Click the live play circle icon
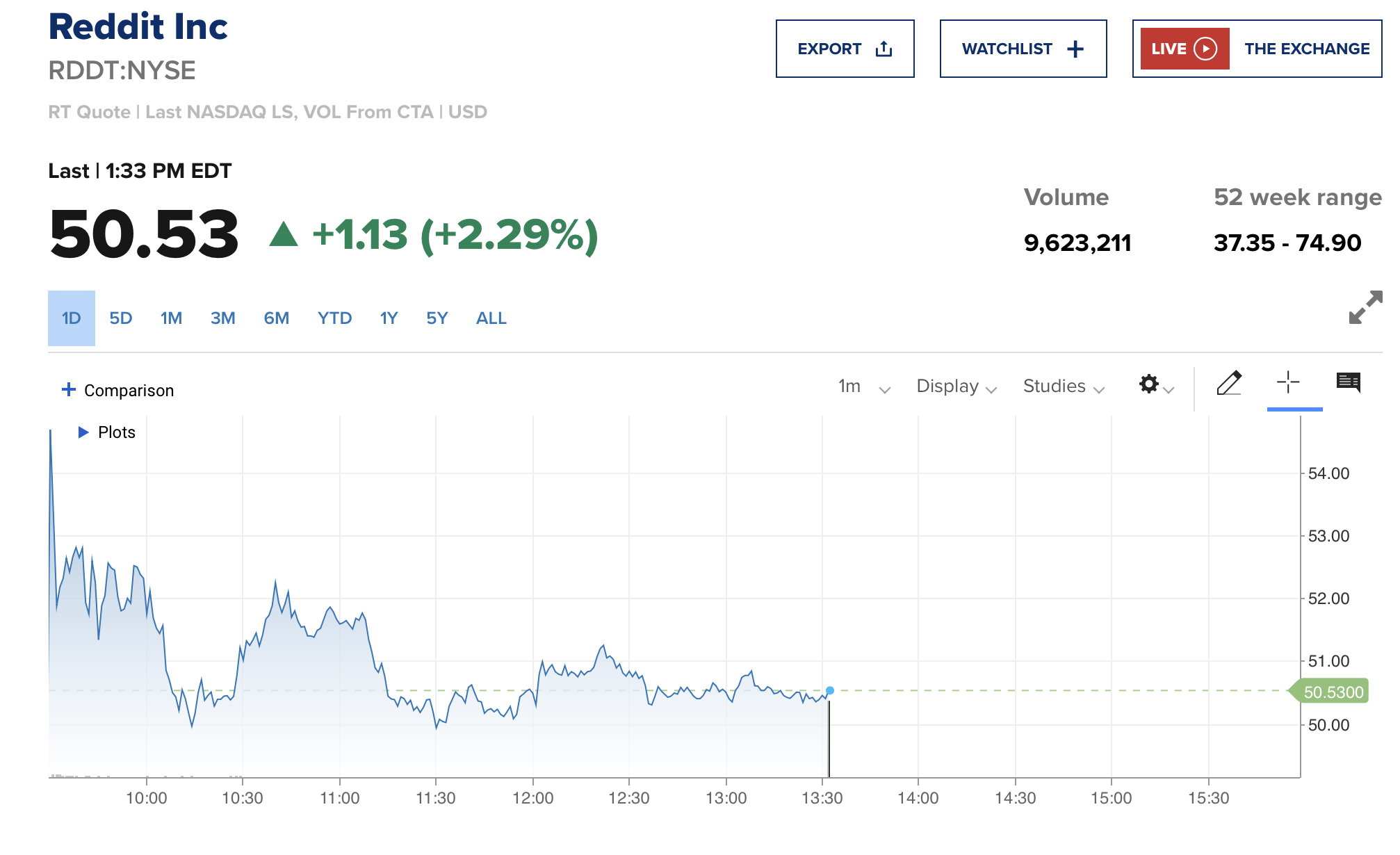 click(x=1205, y=49)
